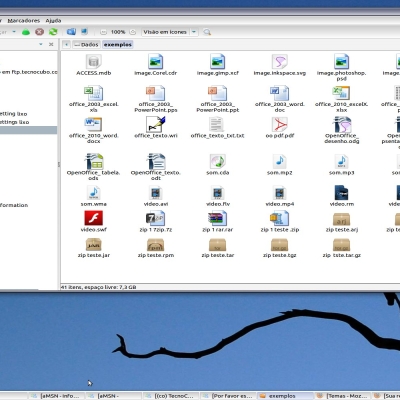Select the office_texto.wri pen icon
The image size is (400, 400).
pyautogui.click(x=155, y=124)
